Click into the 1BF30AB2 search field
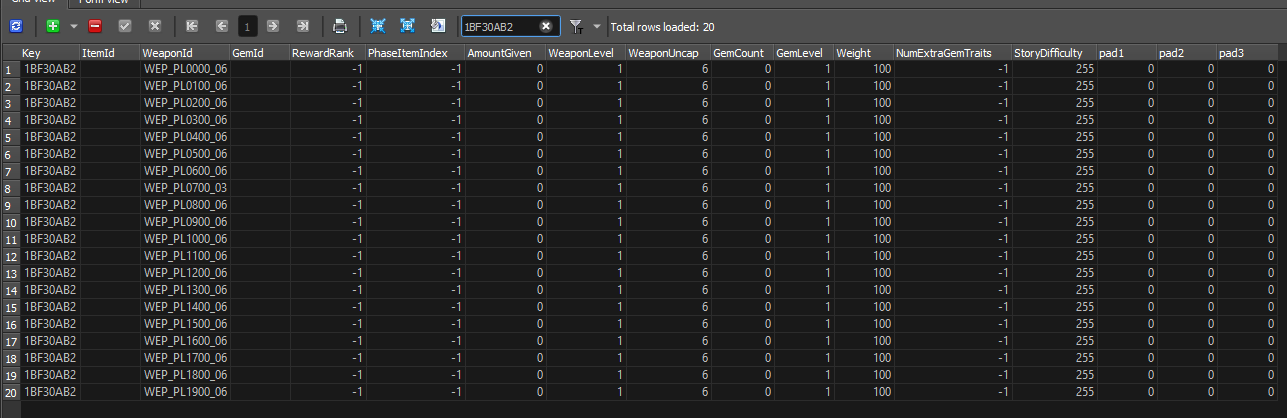1287x418 pixels. tap(498, 26)
